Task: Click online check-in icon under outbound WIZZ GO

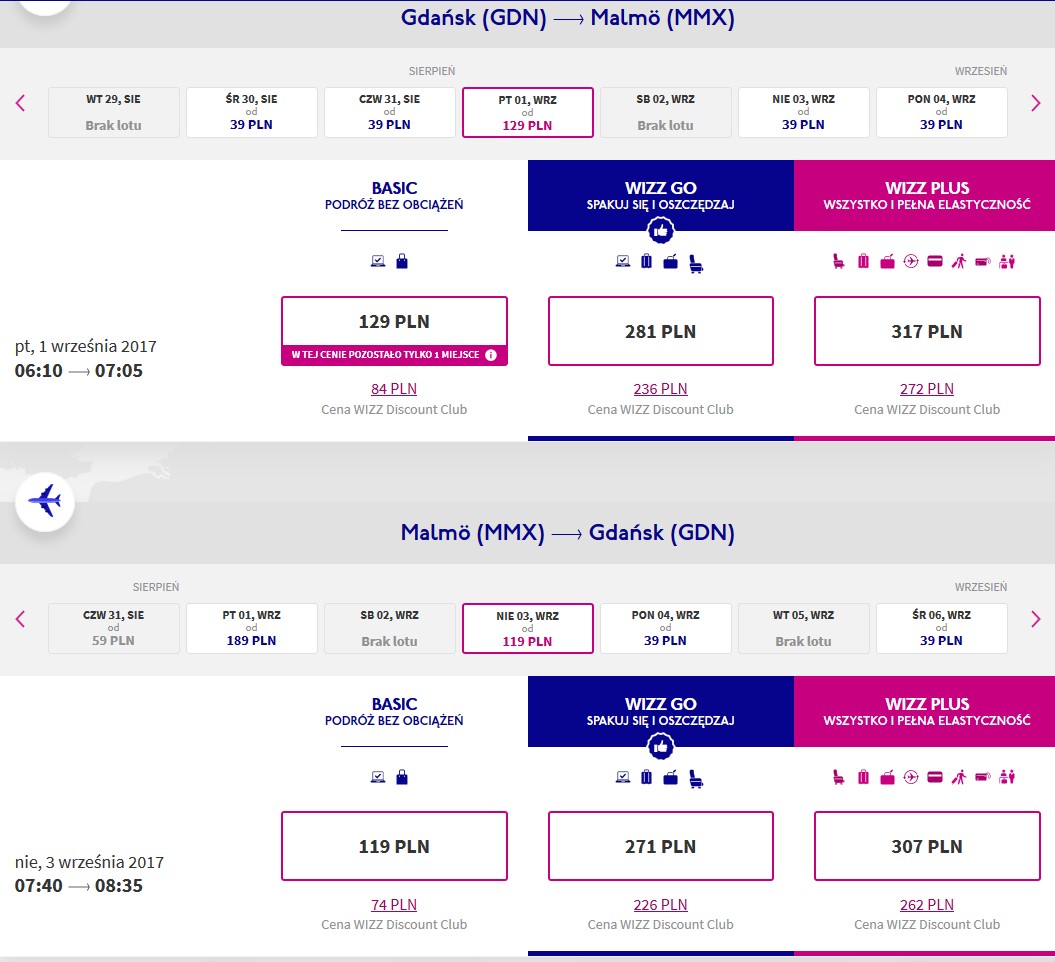Action: [x=623, y=261]
